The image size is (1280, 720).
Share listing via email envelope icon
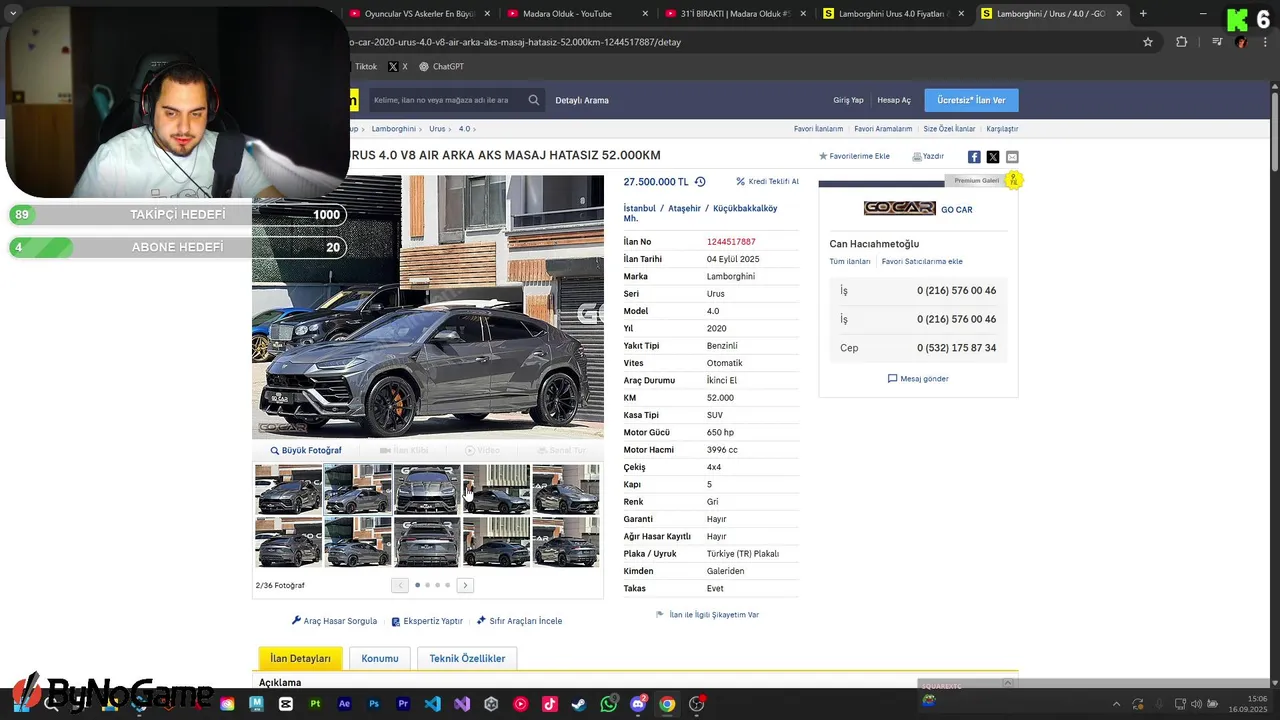point(1012,157)
